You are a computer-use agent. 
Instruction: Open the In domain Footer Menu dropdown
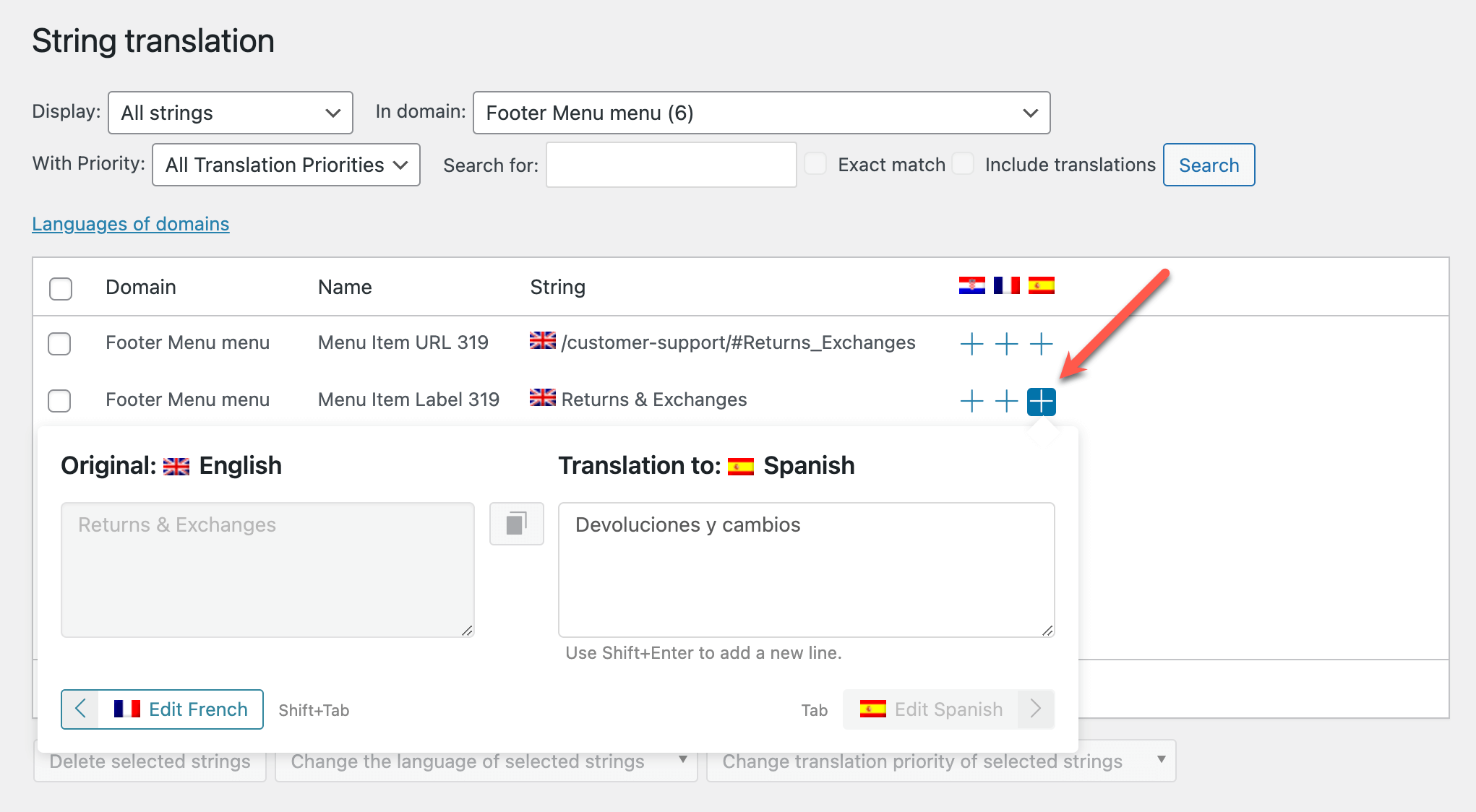tap(760, 113)
